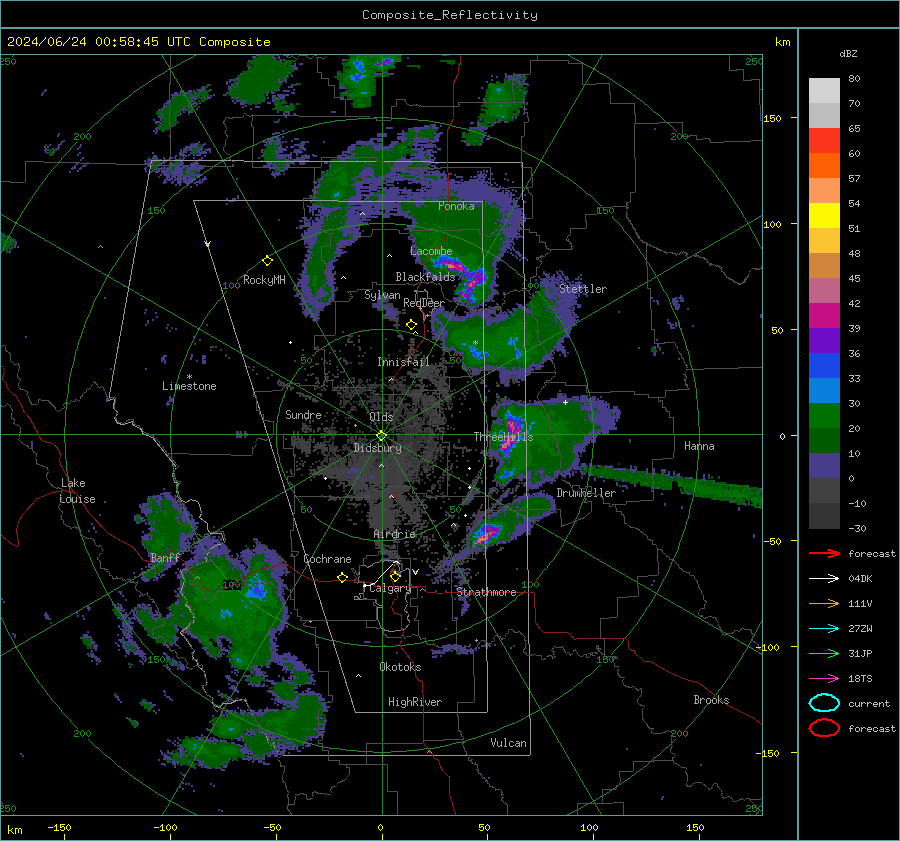
Task: Click the orange 111V arrow icon
Action: (824, 603)
